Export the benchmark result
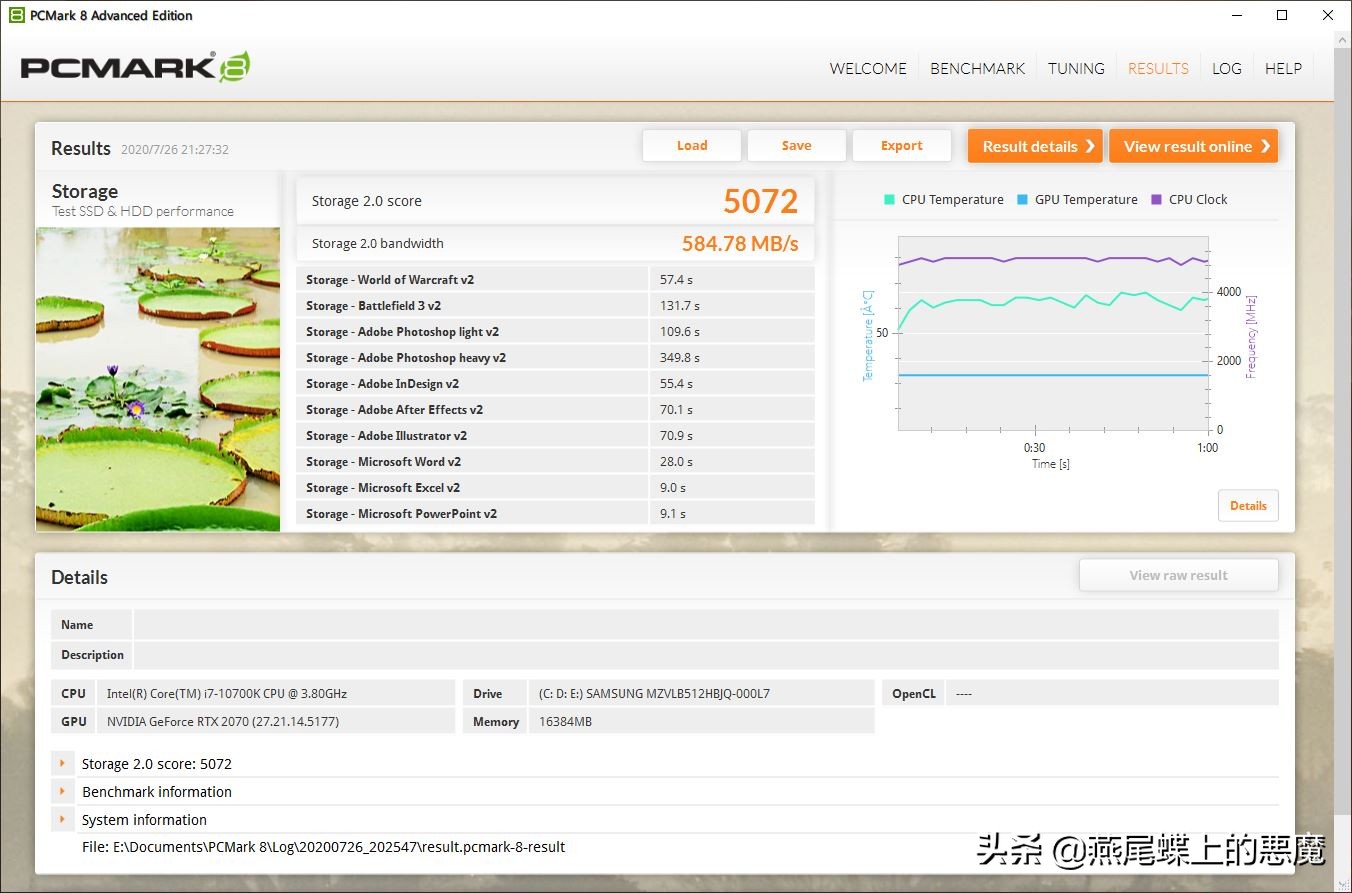This screenshot has height=893, width=1352. 901,145
